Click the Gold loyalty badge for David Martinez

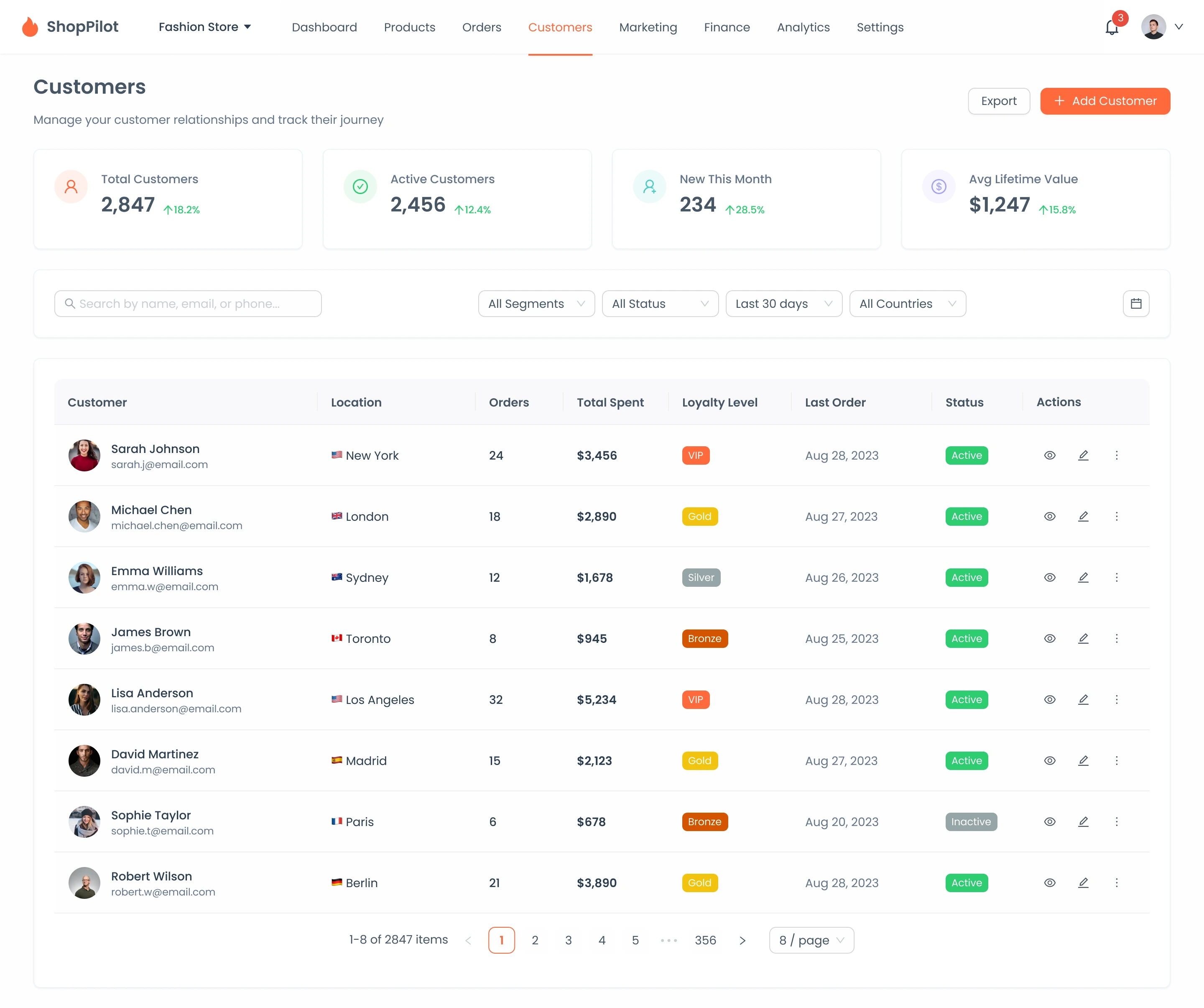coord(699,761)
